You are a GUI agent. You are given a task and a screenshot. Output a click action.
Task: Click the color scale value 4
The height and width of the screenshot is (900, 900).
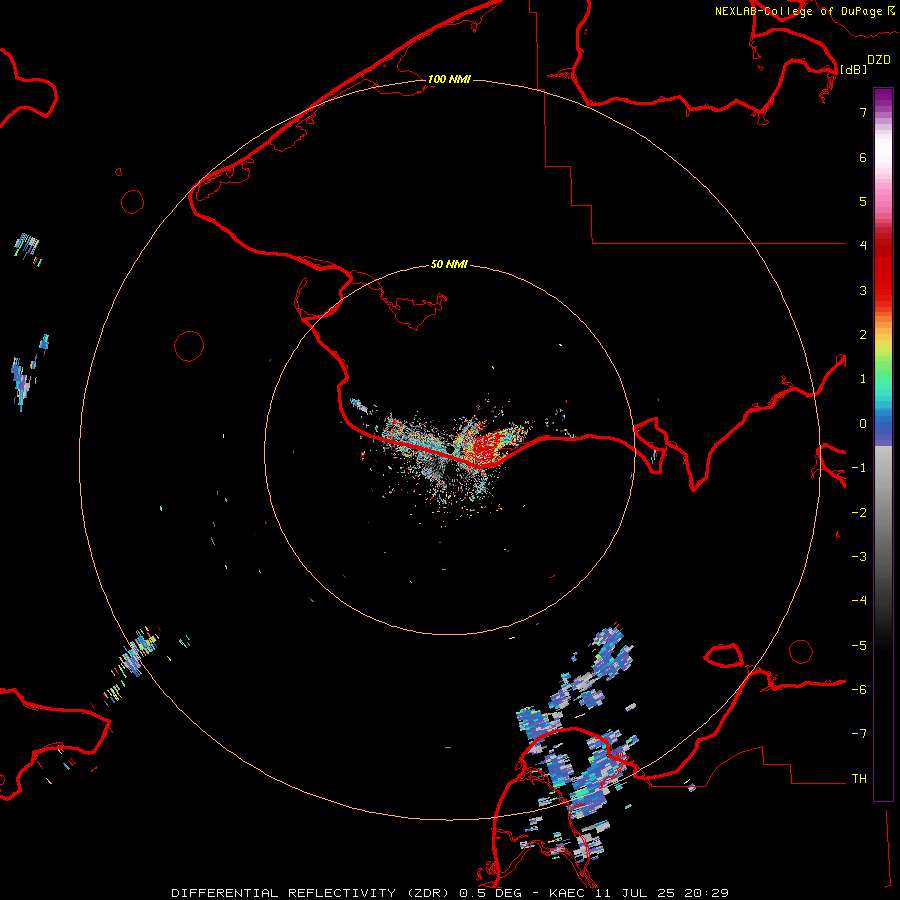point(863,246)
